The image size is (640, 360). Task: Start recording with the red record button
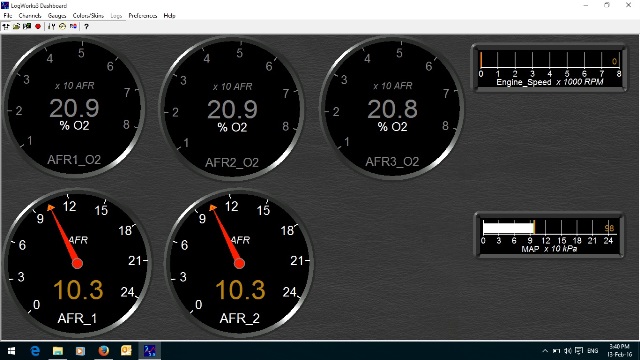click(x=38, y=27)
